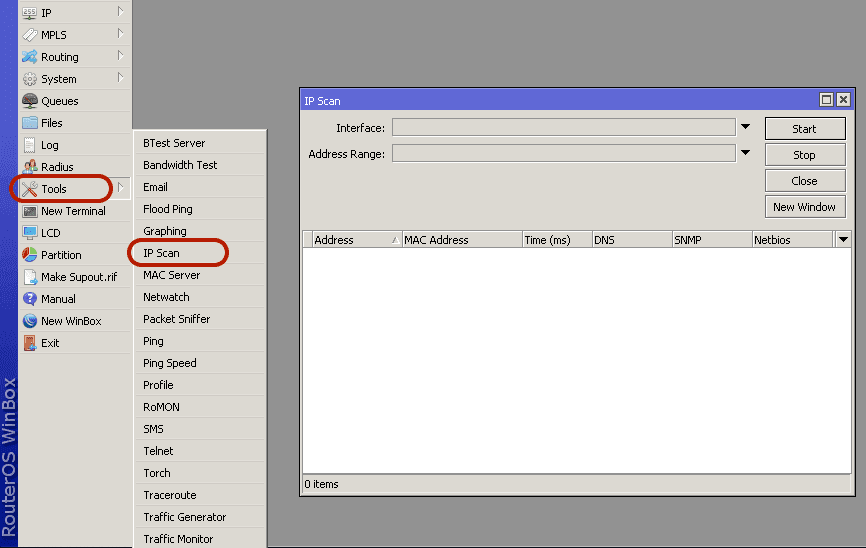866x548 pixels.
Task: Close the IP Scan window with X
Action: [x=843, y=99]
